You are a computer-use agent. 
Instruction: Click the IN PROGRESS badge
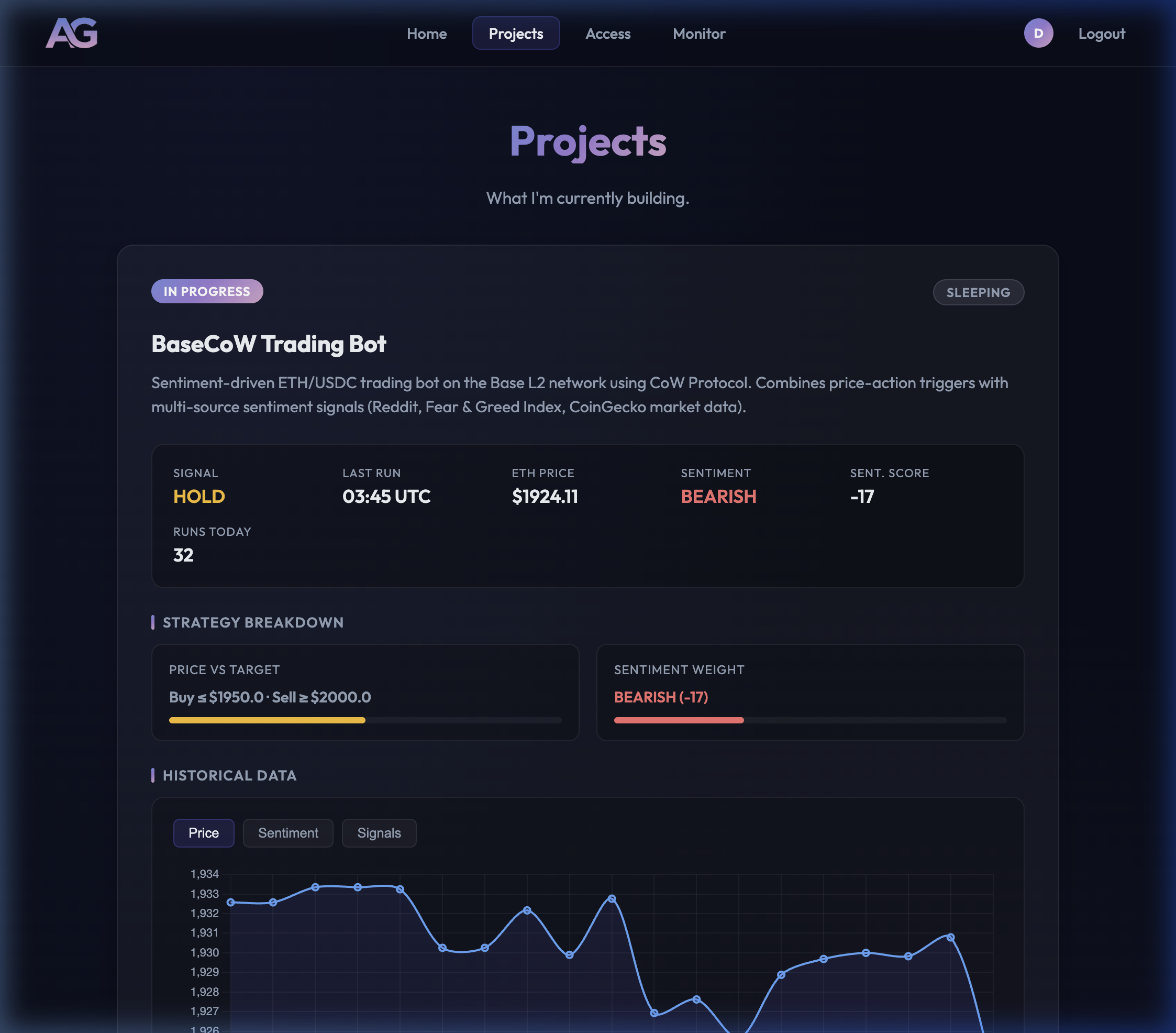coord(206,291)
